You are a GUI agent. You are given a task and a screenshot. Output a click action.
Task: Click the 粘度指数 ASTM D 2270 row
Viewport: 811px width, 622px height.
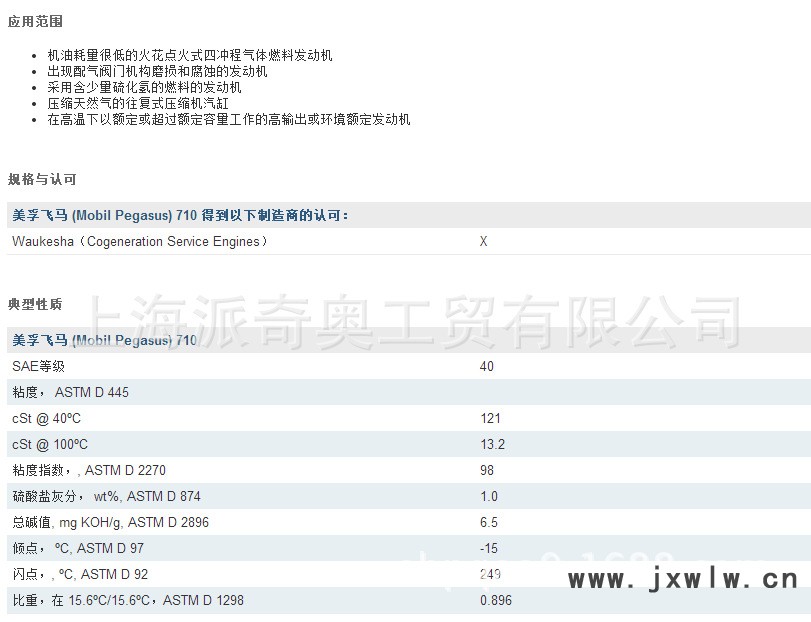coord(87,471)
